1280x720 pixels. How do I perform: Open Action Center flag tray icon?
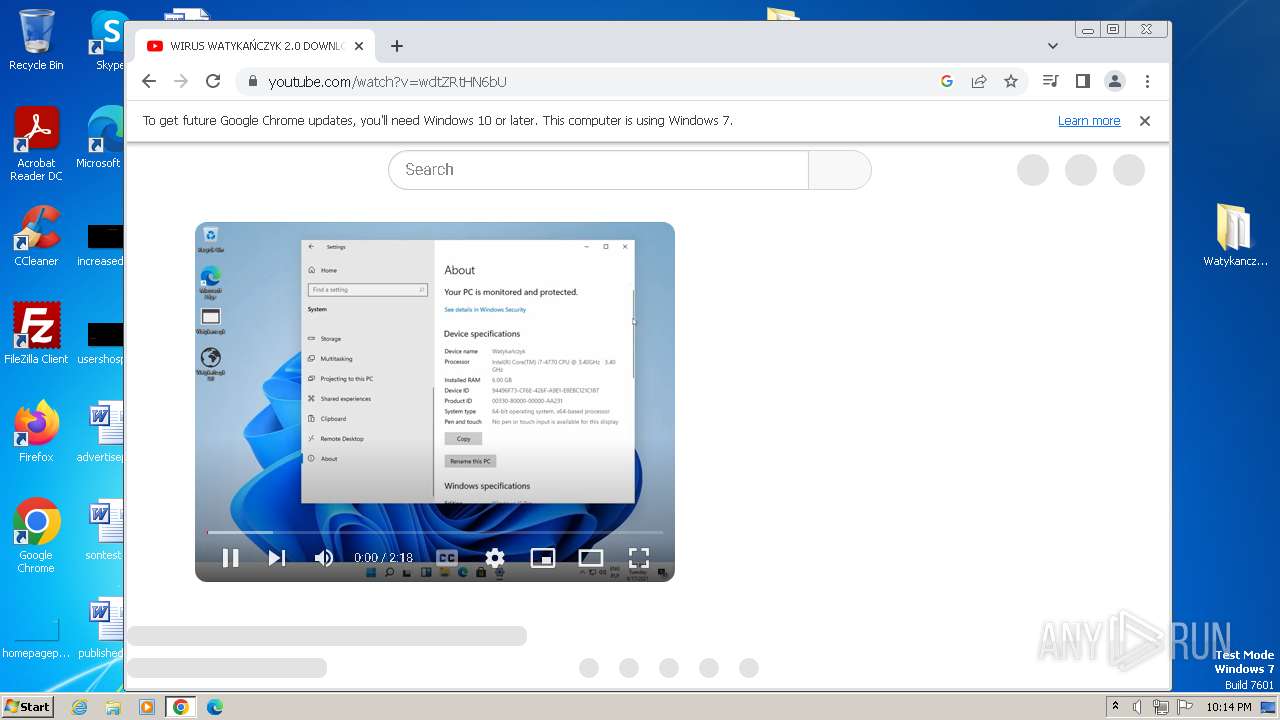click(1185, 707)
